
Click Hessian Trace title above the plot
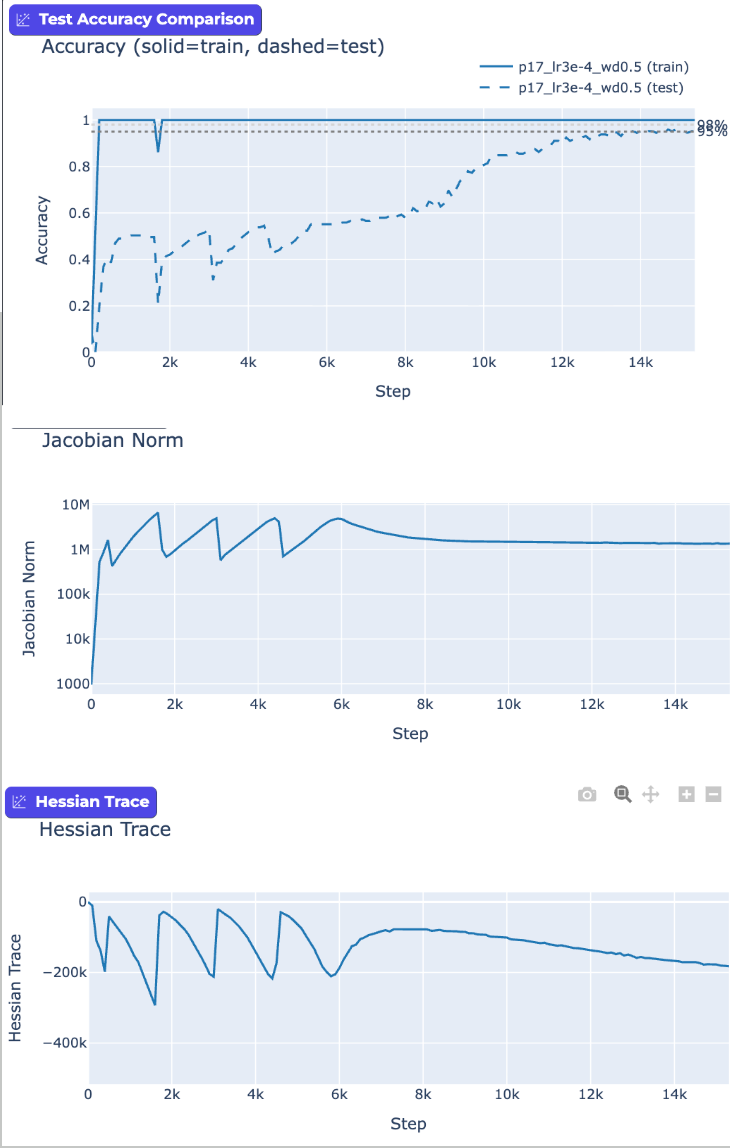click(105, 829)
